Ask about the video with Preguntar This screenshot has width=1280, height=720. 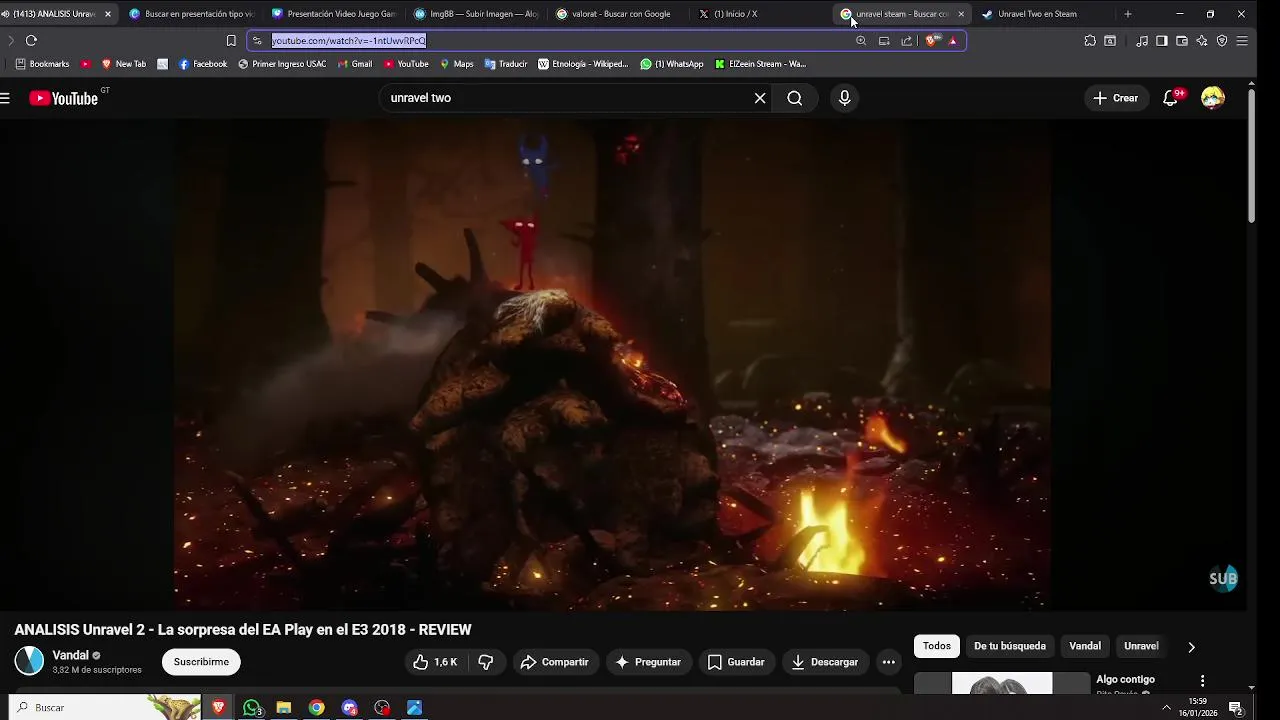click(x=648, y=662)
